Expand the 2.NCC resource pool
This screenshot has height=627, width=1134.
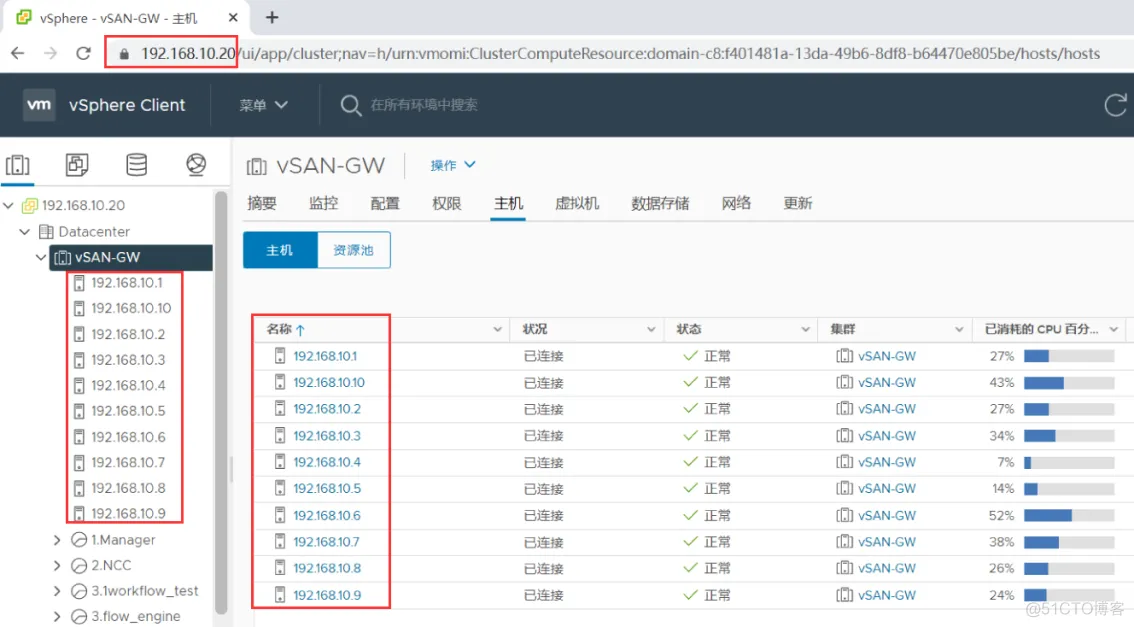(x=57, y=566)
